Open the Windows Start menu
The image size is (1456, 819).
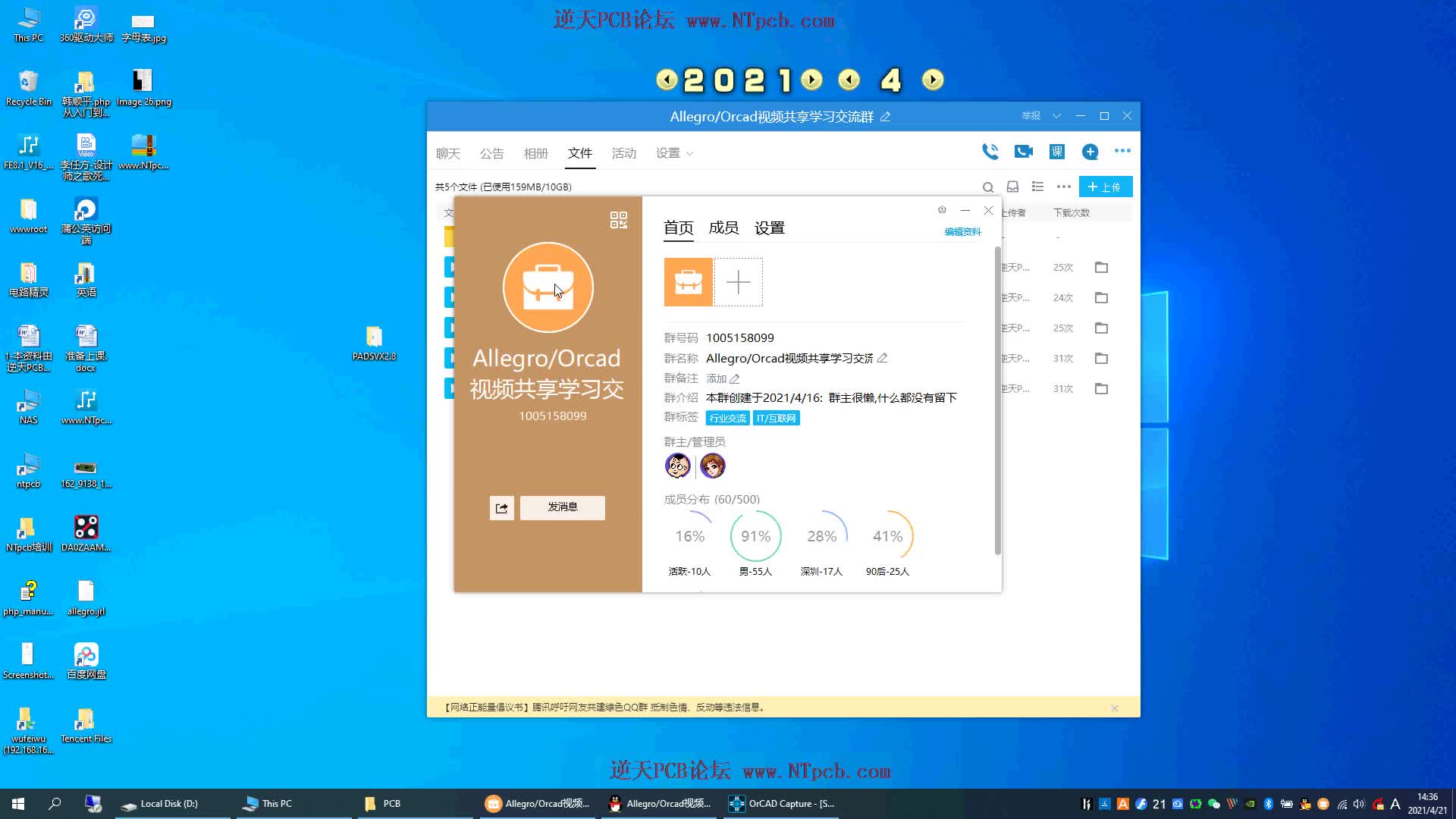[x=18, y=803]
